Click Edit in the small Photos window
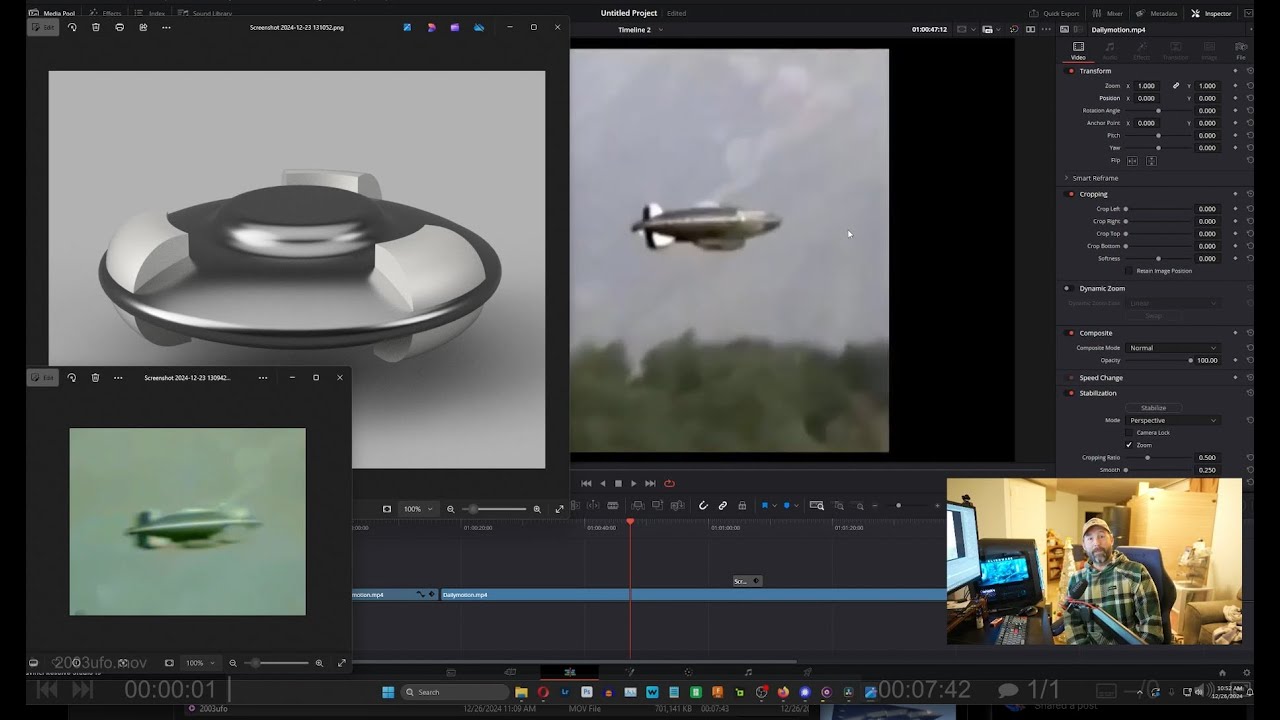 pos(44,378)
